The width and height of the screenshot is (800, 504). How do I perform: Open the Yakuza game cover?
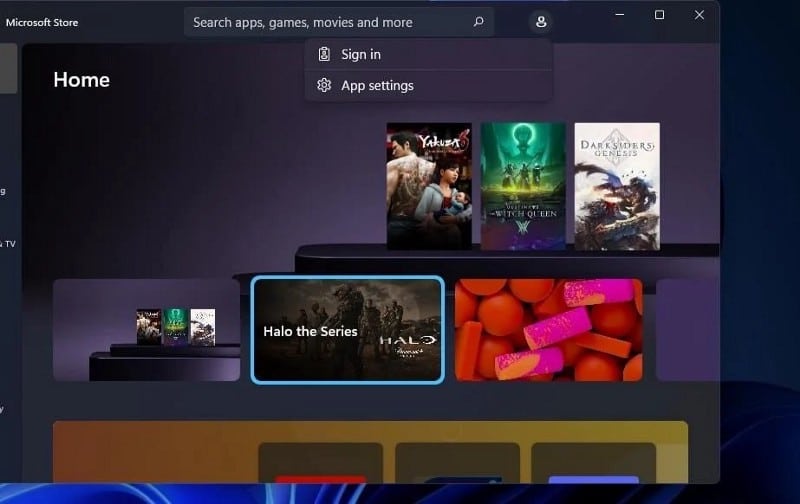click(x=429, y=186)
